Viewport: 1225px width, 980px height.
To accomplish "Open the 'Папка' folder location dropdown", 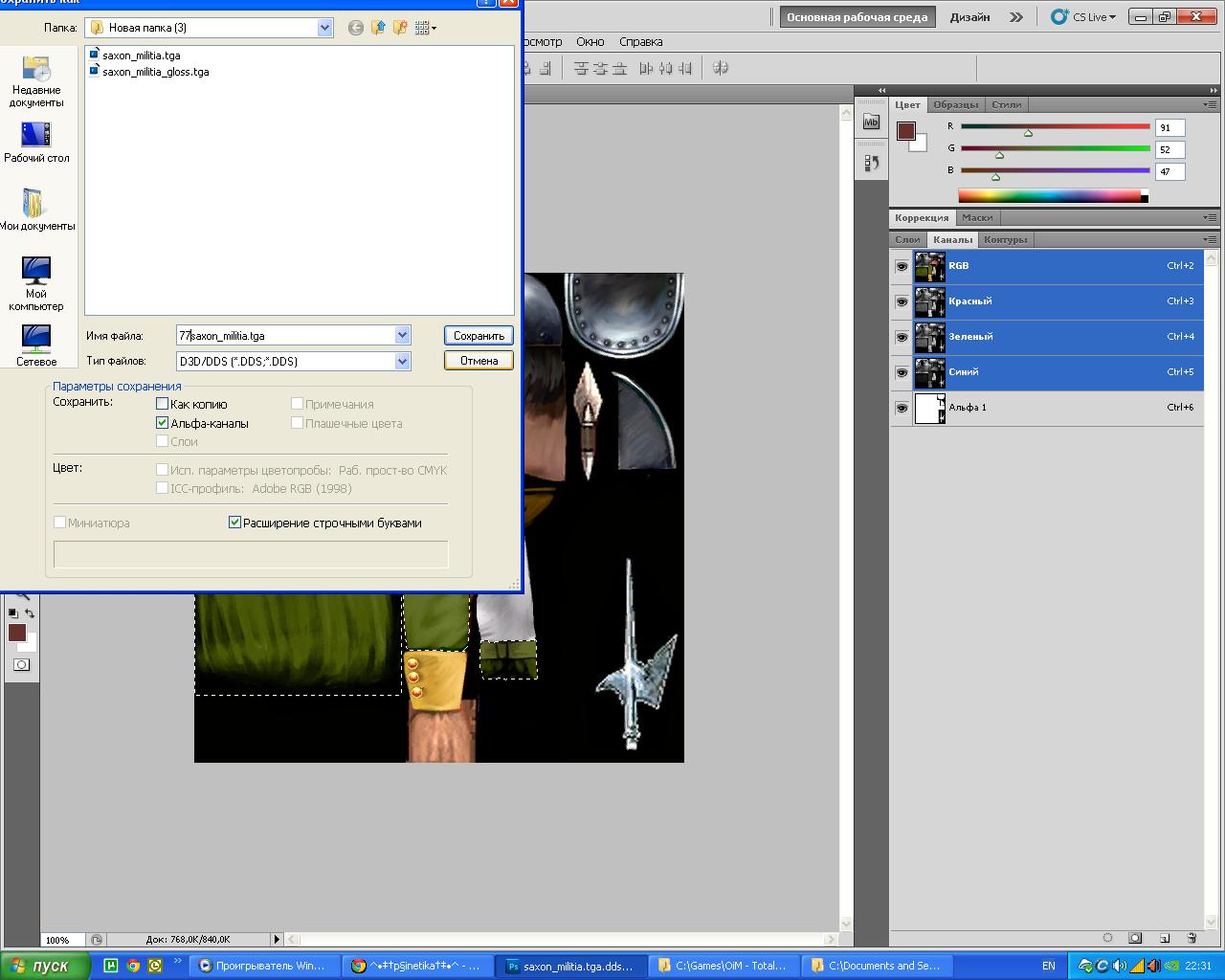I will pos(324,28).
